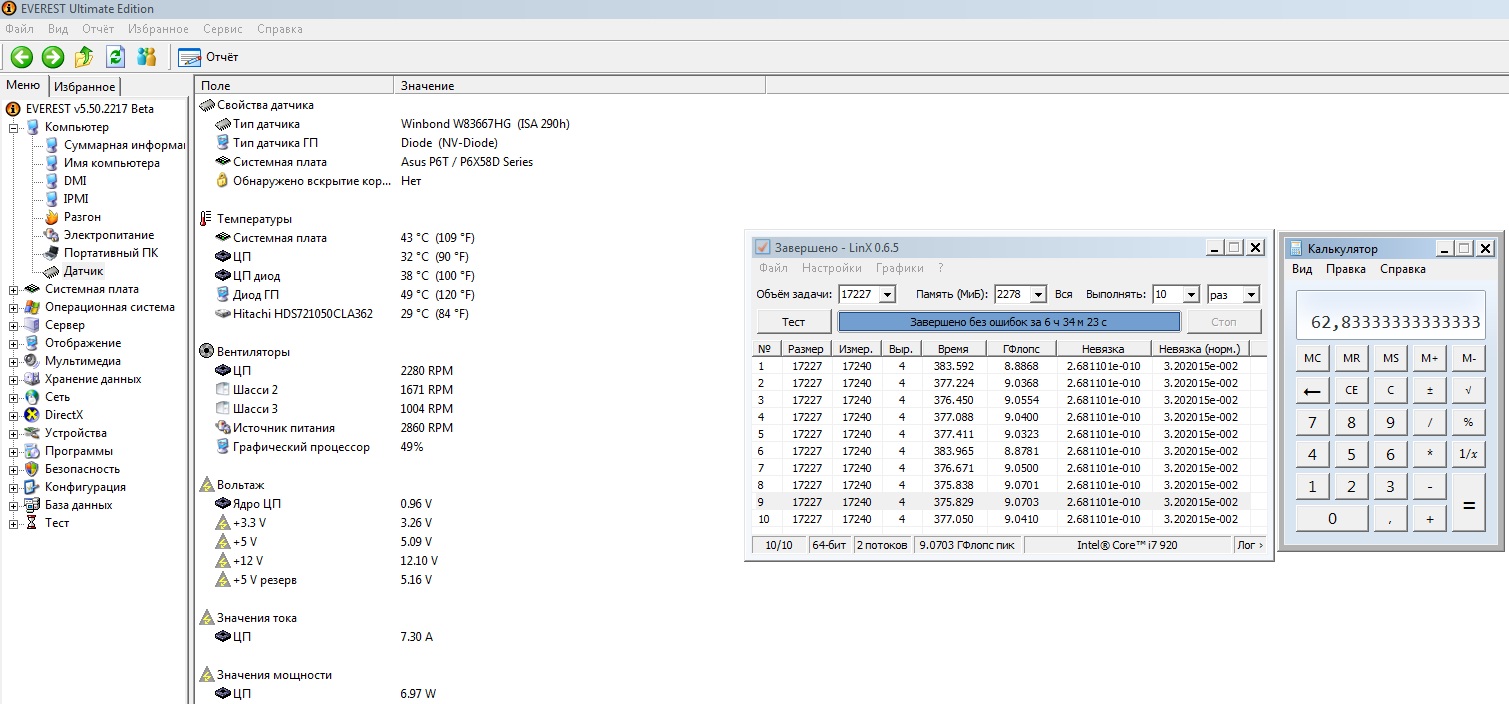Open the Файл menu in EVEREST
The height and width of the screenshot is (704, 1509).
pos(19,29)
